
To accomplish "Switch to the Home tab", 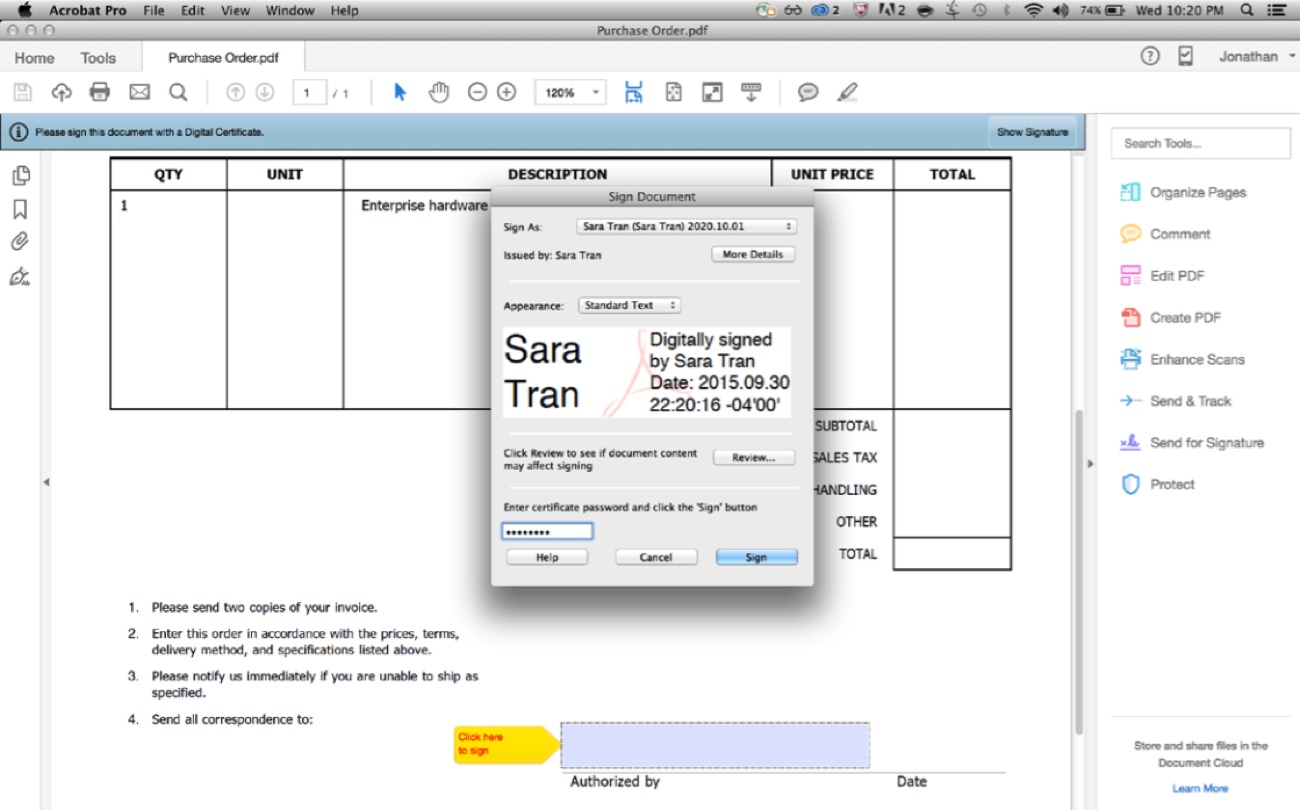I will click(35, 58).
